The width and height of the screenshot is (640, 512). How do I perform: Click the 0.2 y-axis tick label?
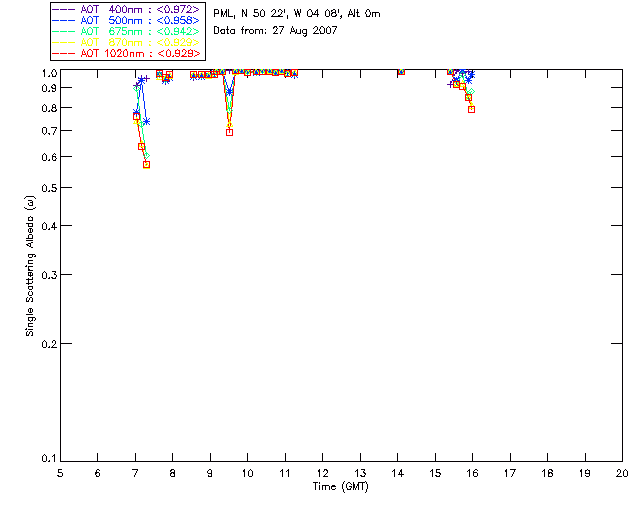click(x=49, y=344)
